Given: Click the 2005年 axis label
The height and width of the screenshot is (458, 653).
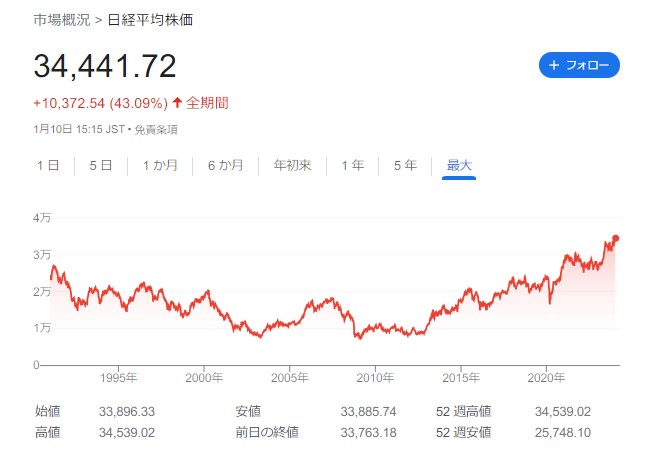Looking at the screenshot, I should (289, 378).
